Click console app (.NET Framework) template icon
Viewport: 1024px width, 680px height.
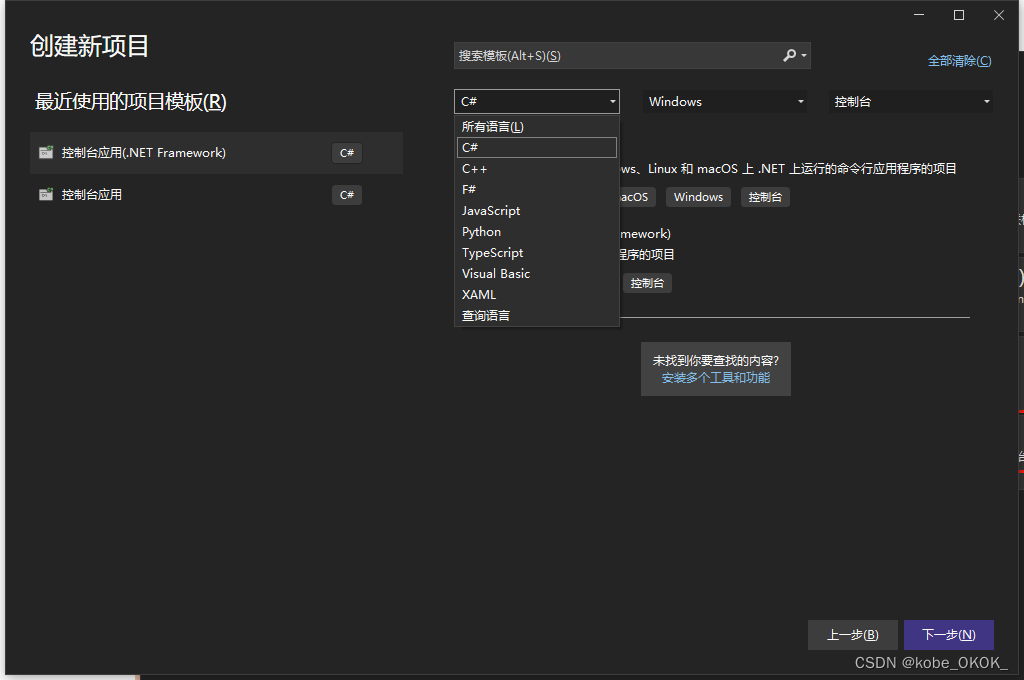46,152
